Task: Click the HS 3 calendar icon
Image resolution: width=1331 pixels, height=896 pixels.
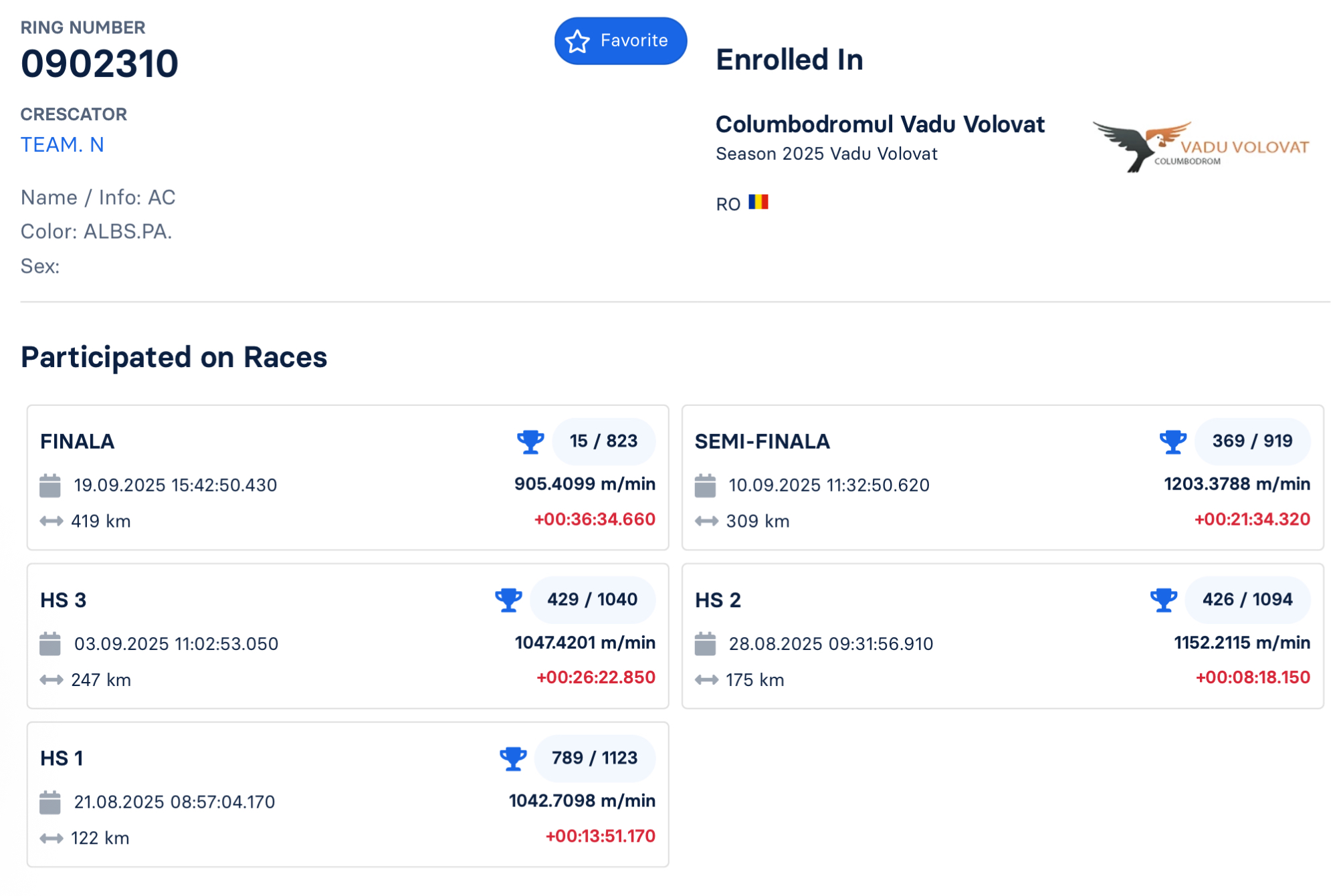Action: coord(50,644)
